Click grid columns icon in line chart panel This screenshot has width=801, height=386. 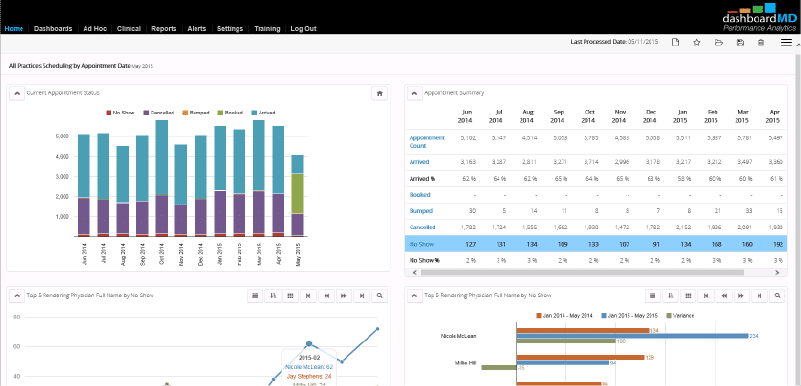pyautogui.click(x=290, y=296)
